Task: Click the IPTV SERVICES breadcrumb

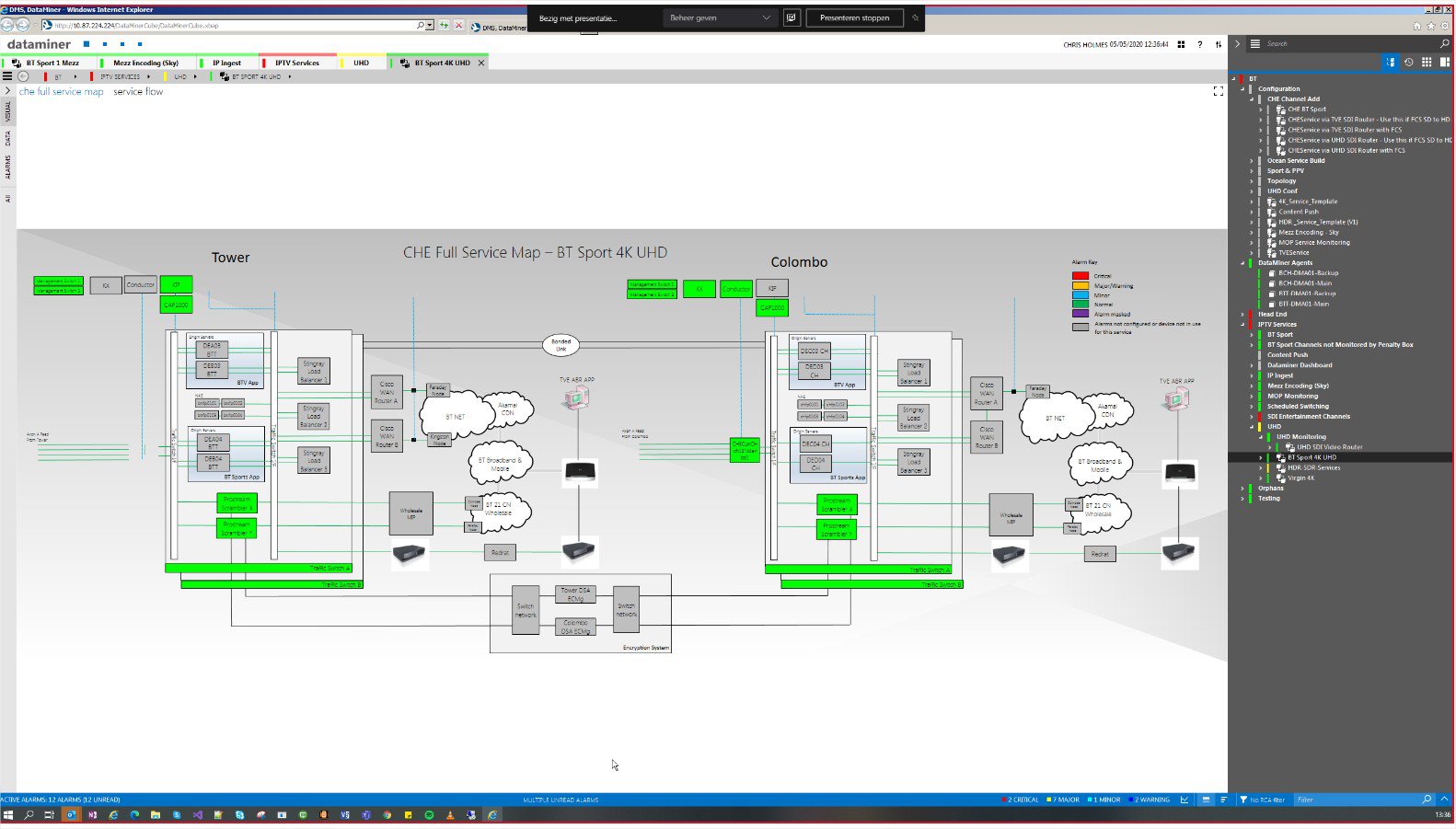Action: pyautogui.click(x=121, y=77)
